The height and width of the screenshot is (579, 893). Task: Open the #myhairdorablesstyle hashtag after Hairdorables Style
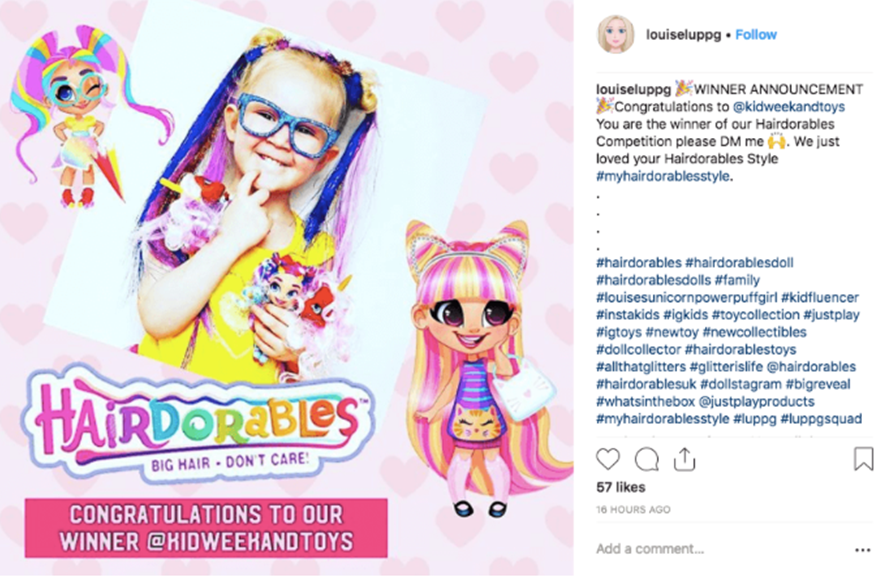[x=663, y=176]
